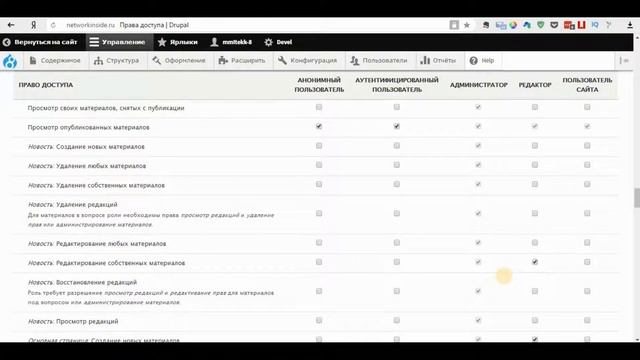Viewport: 640px width, 360px height.
Task: Bookmark this page with the star icon
Action: click(467, 25)
